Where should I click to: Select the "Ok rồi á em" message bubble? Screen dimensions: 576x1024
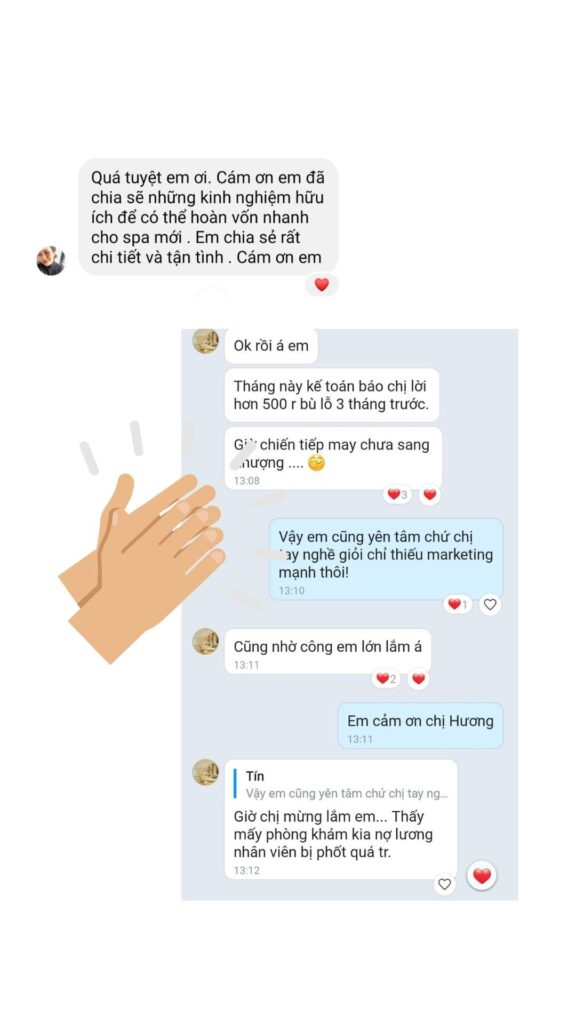tap(271, 345)
